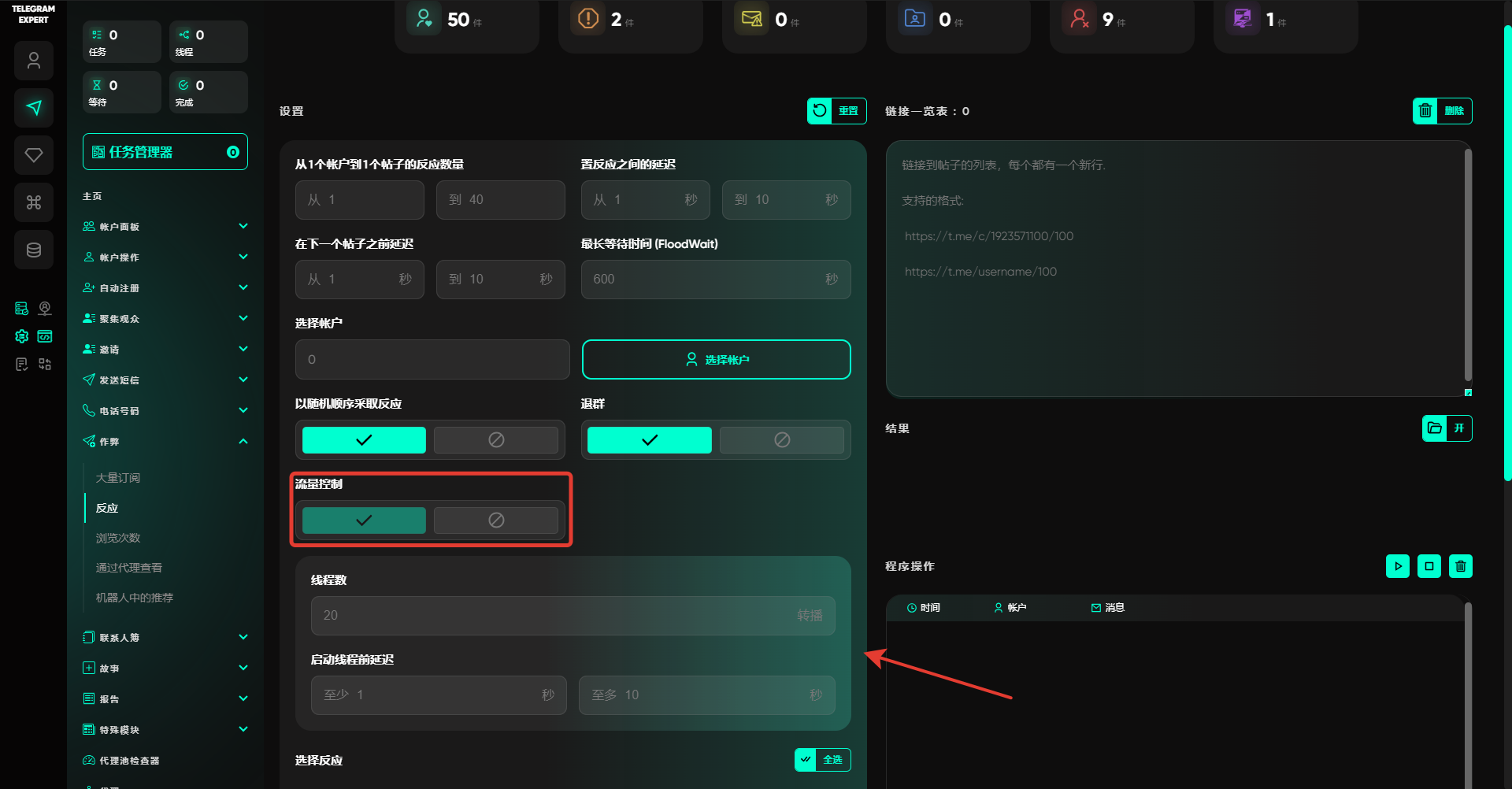Open the database icon in left sidebar
Image resolution: width=1512 pixels, height=789 pixels.
pos(34,250)
